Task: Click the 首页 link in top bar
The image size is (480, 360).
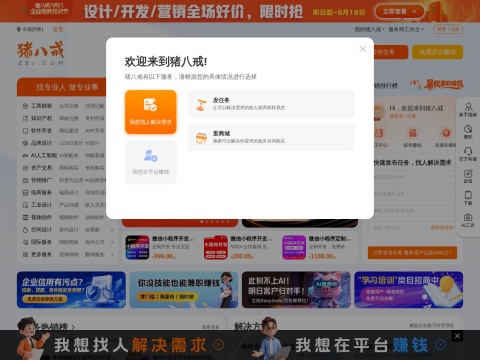Action: coord(58,29)
